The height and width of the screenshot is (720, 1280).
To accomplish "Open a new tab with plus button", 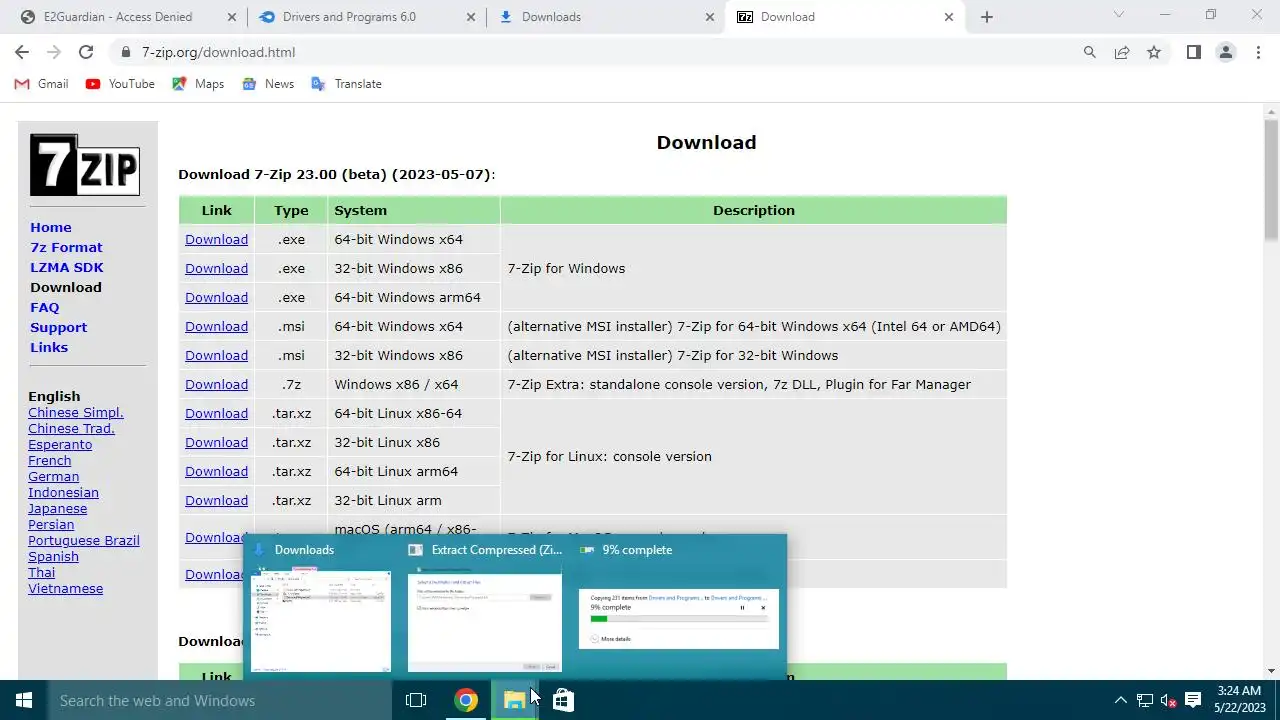I will (986, 17).
